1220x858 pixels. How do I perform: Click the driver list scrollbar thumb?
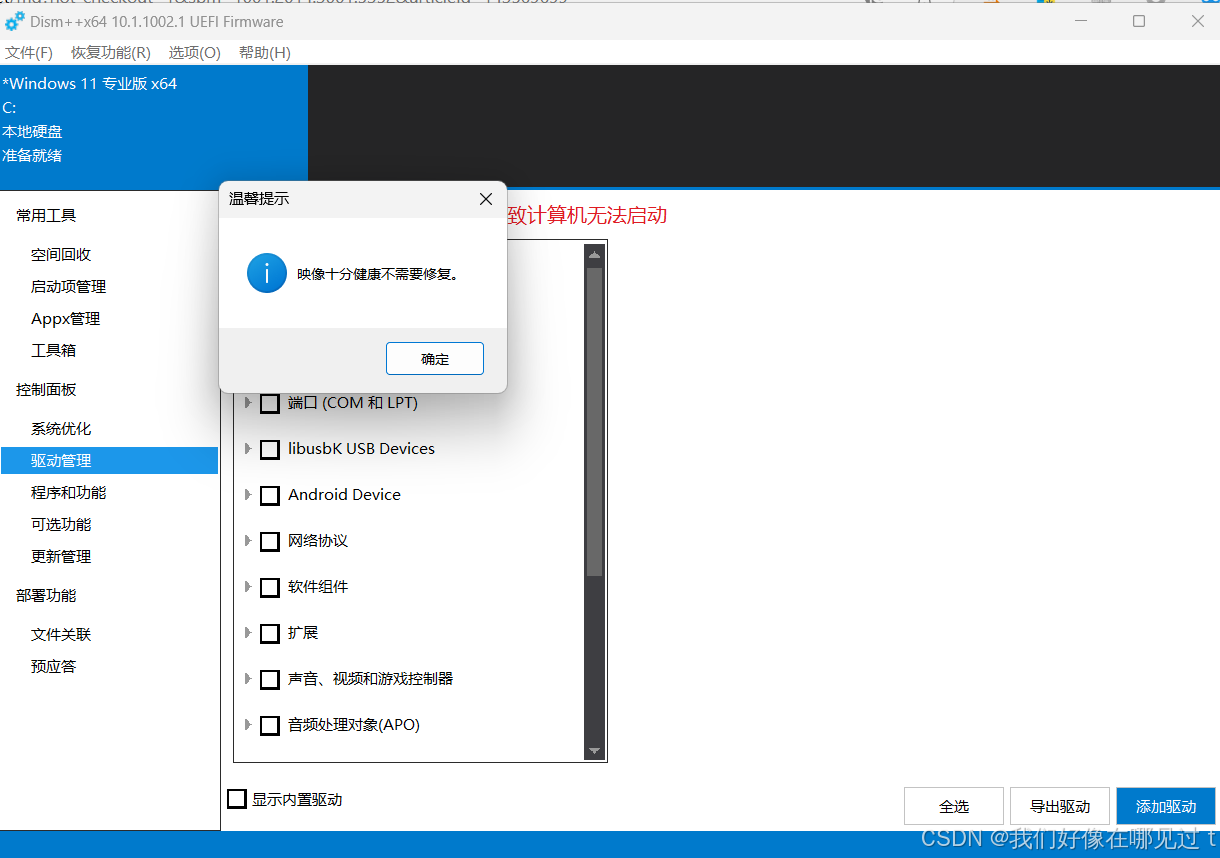[595, 422]
